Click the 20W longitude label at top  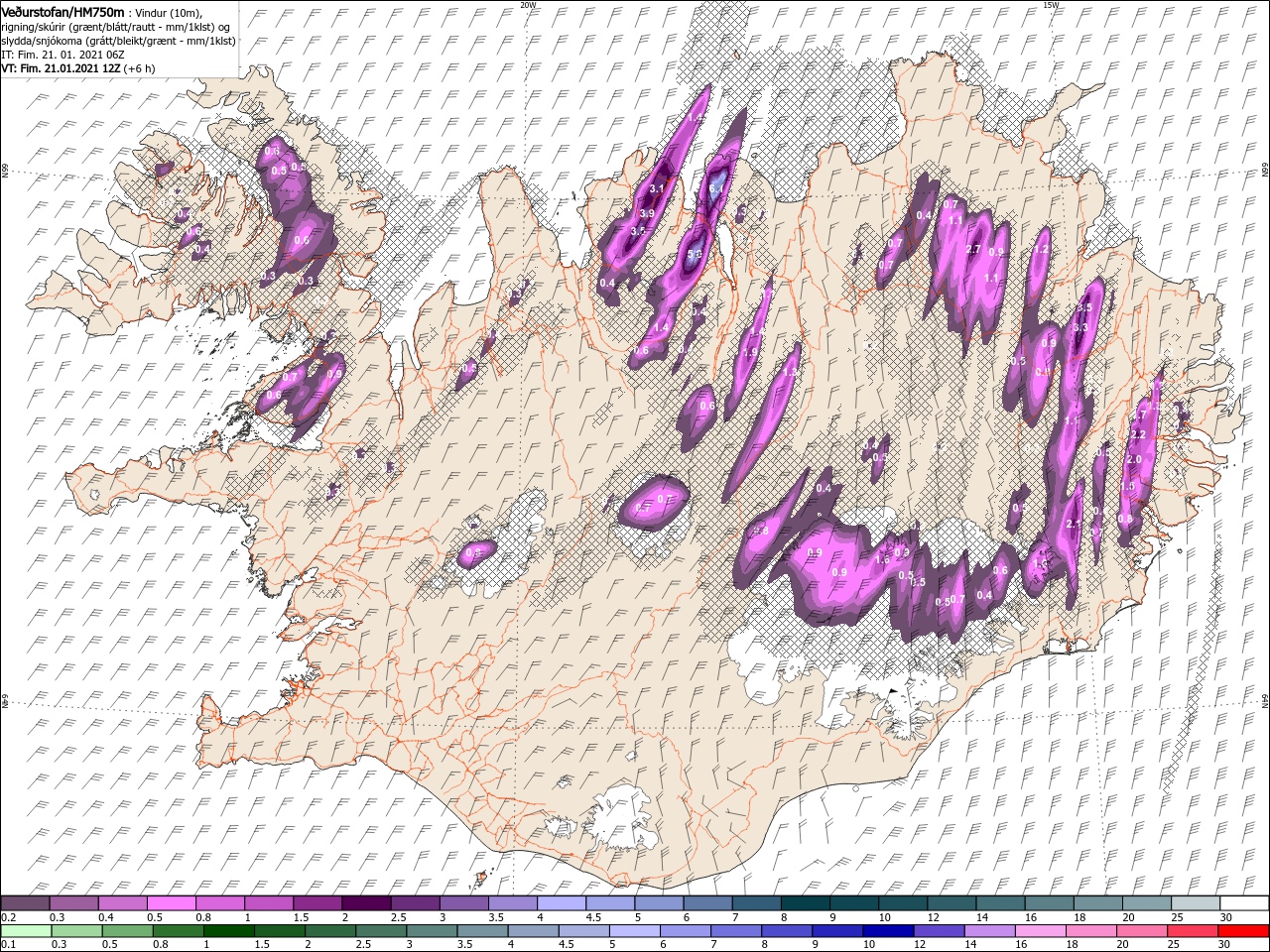coord(528,5)
